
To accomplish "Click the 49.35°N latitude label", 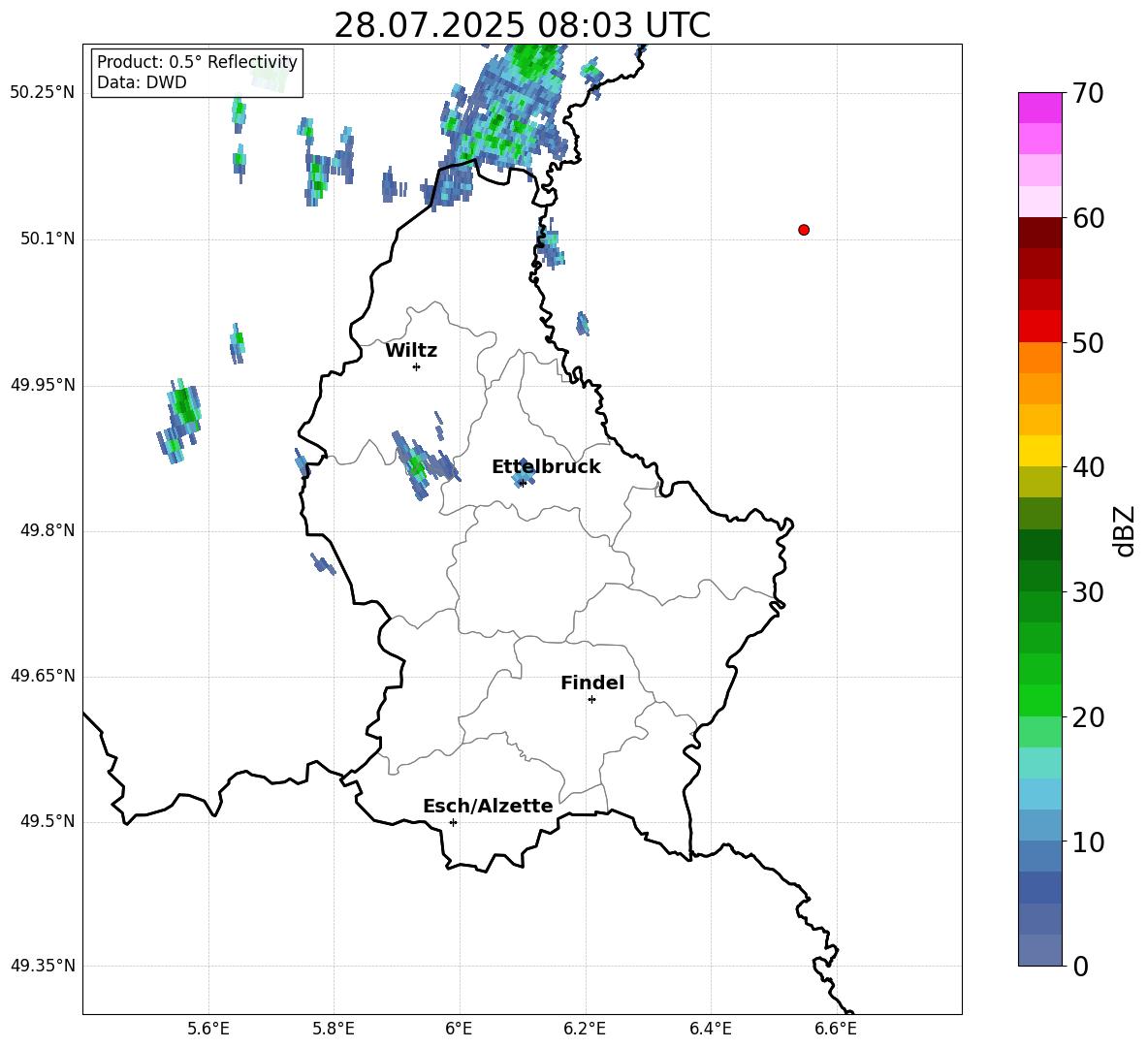I will click(x=43, y=966).
